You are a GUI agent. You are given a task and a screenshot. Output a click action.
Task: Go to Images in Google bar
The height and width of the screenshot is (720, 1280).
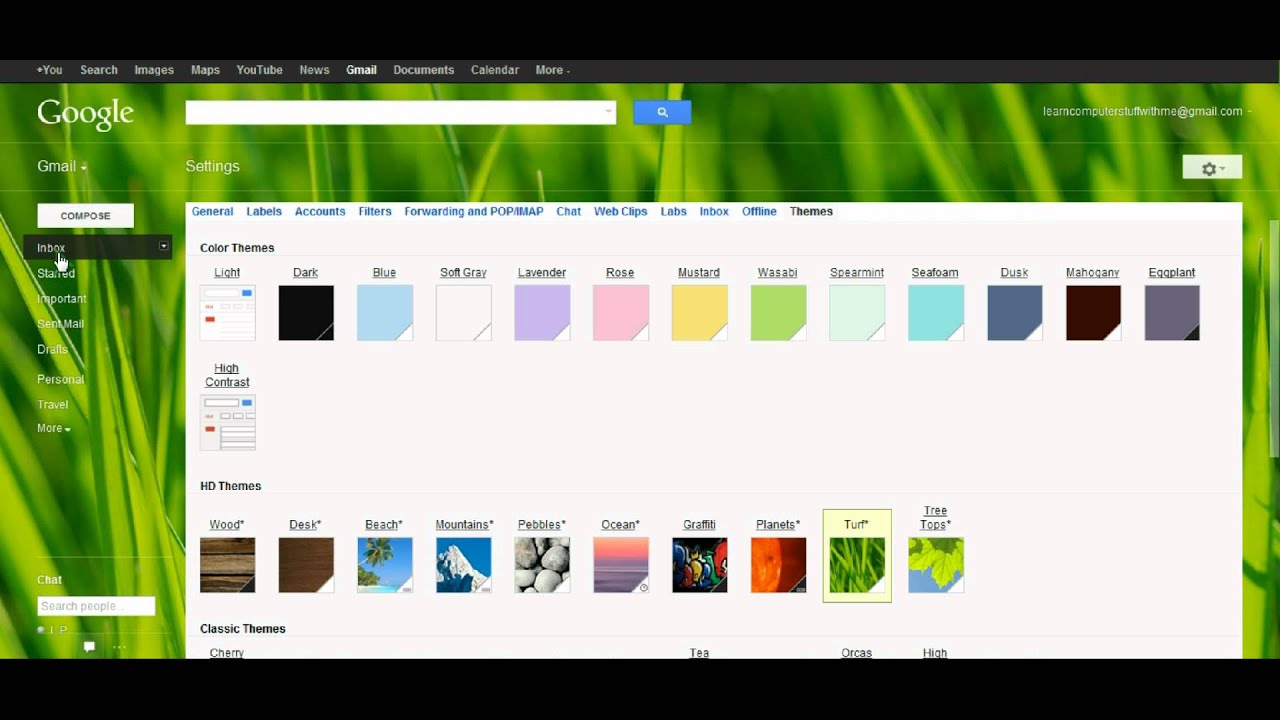click(154, 70)
